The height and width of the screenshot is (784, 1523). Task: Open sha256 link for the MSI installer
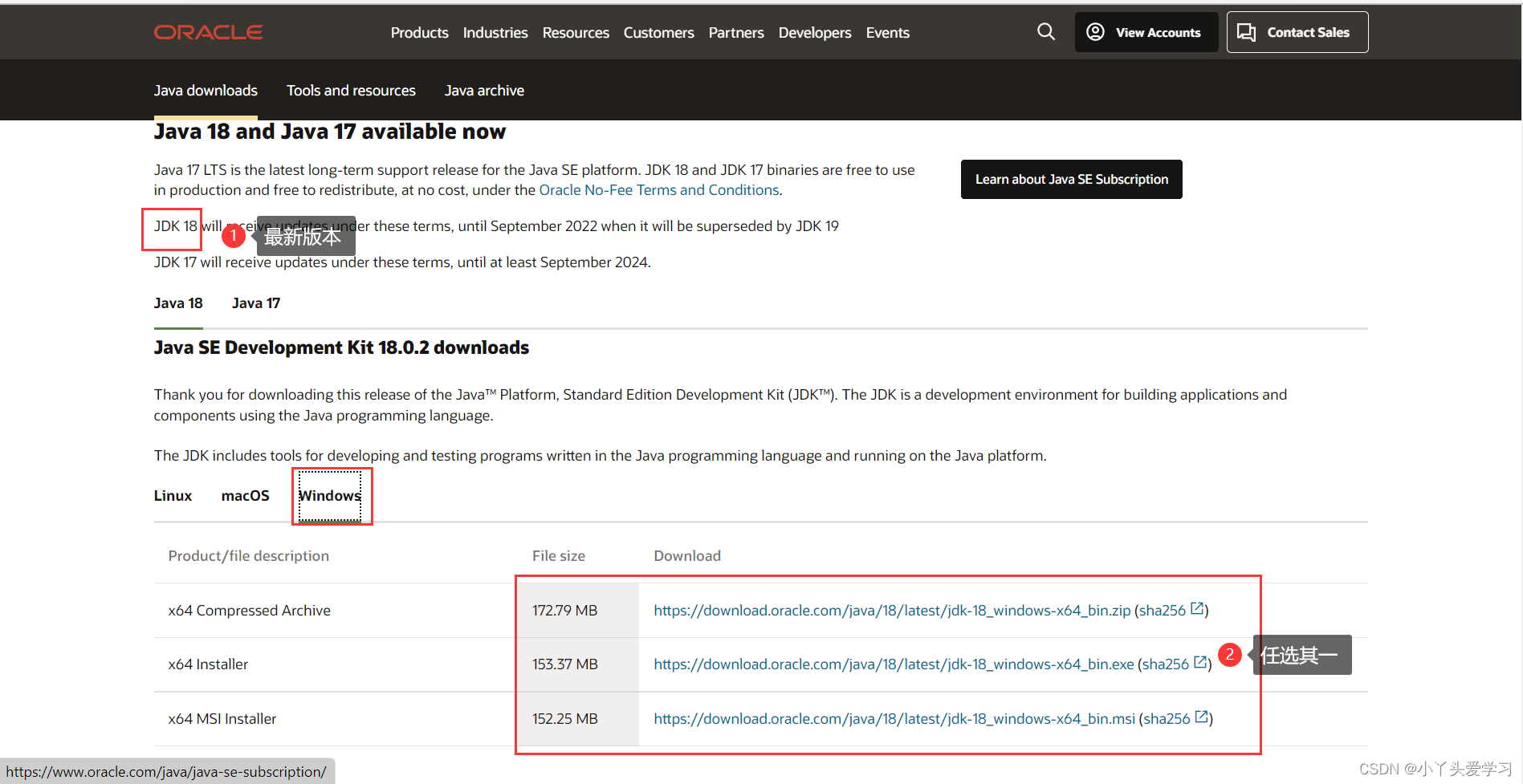[1167, 719]
